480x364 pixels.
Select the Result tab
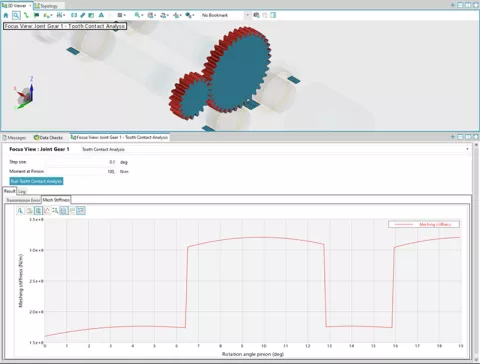pos(10,191)
